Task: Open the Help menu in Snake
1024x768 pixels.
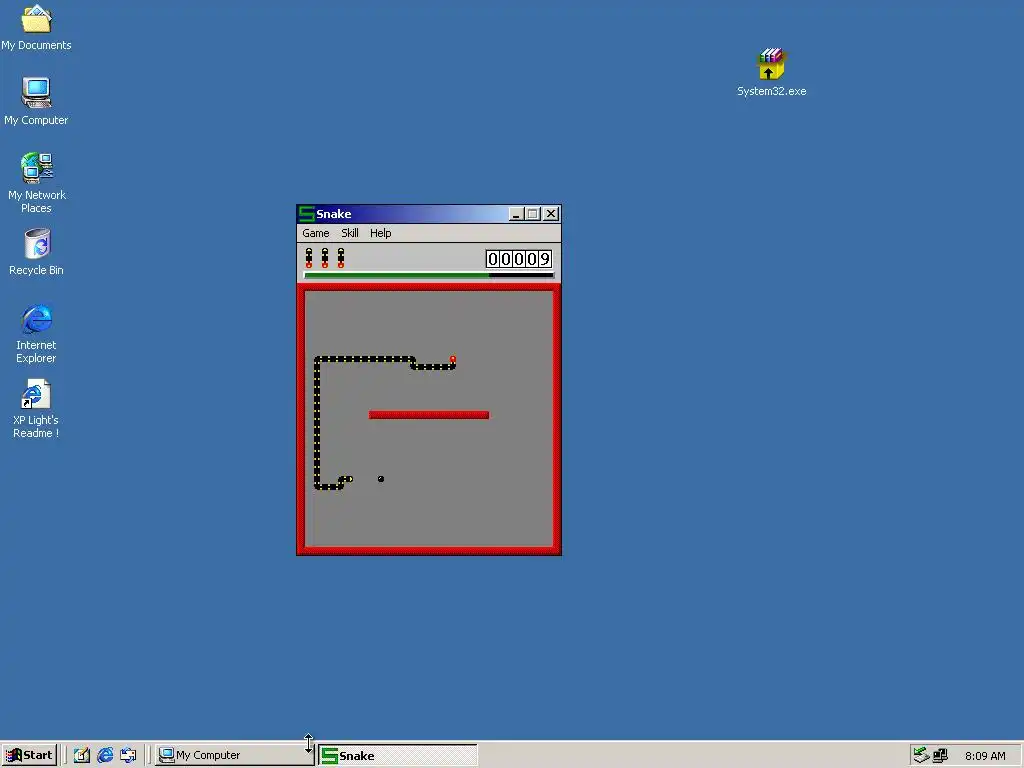Action: 380,233
